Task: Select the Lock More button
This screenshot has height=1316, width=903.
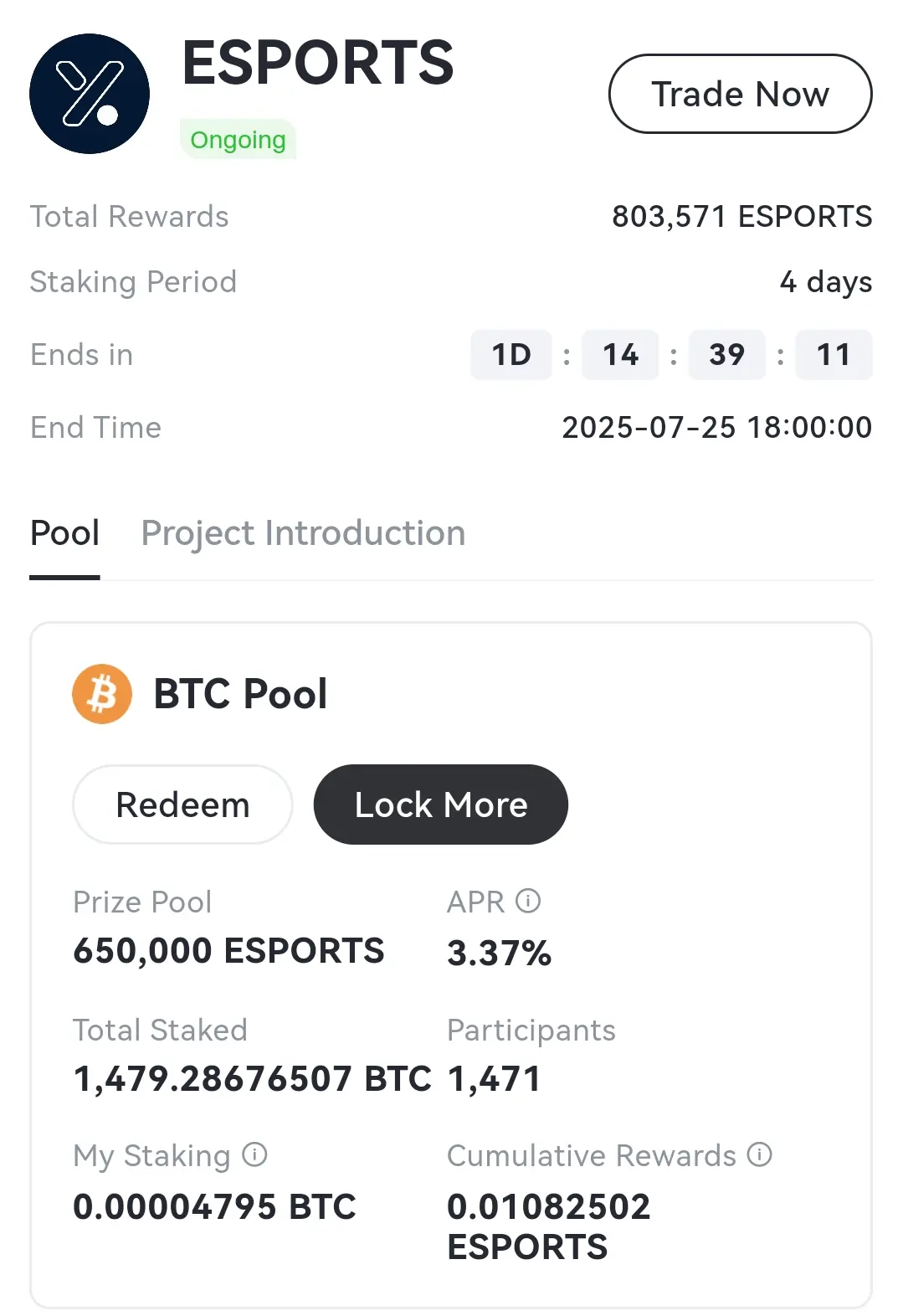Action: click(441, 805)
